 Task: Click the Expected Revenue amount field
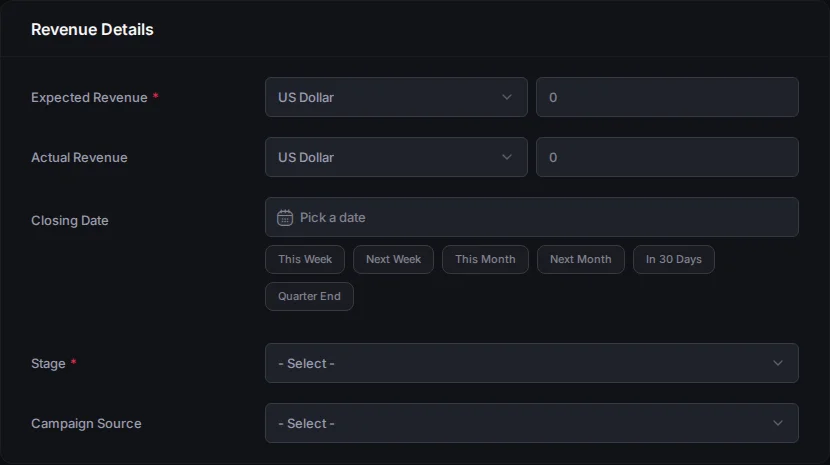tap(667, 97)
